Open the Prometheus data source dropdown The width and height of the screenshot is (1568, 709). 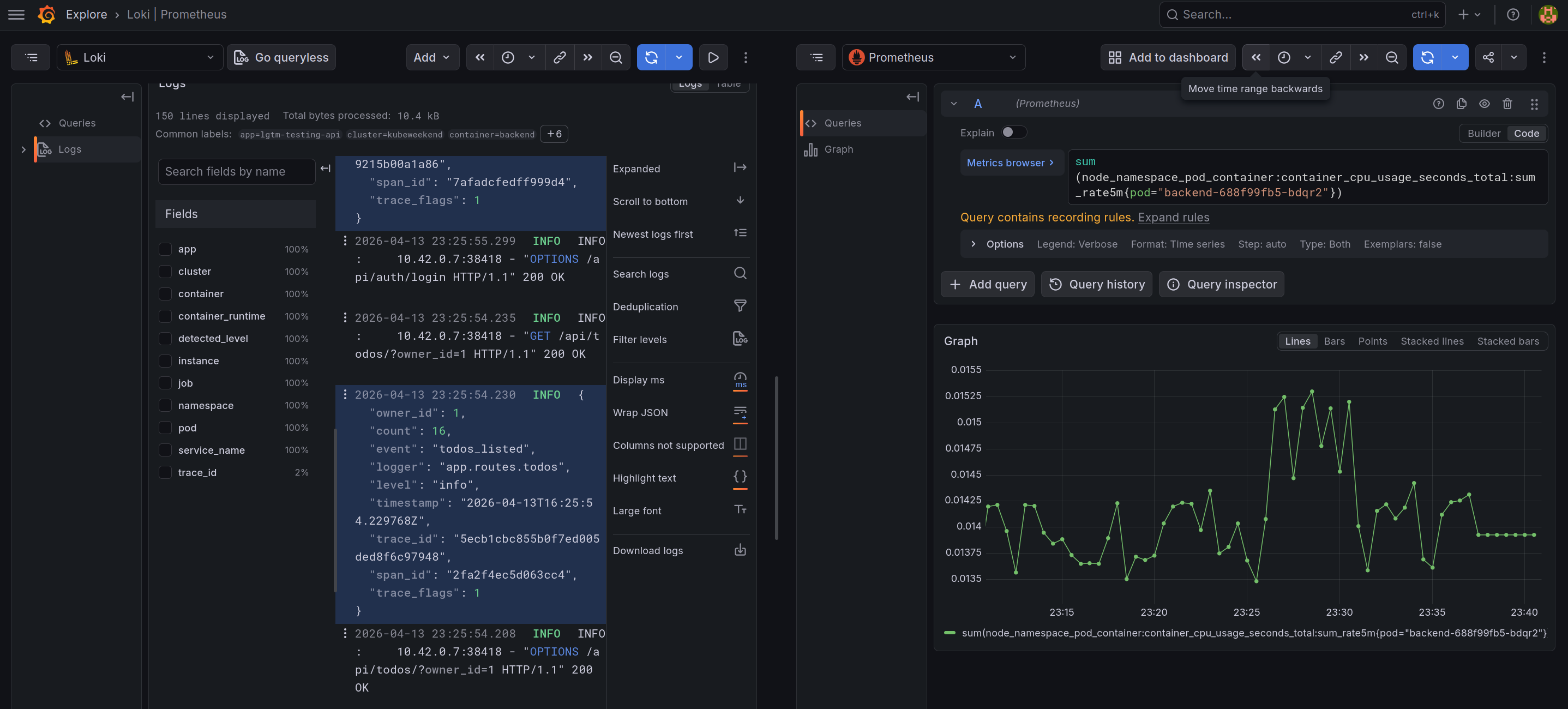coord(933,57)
